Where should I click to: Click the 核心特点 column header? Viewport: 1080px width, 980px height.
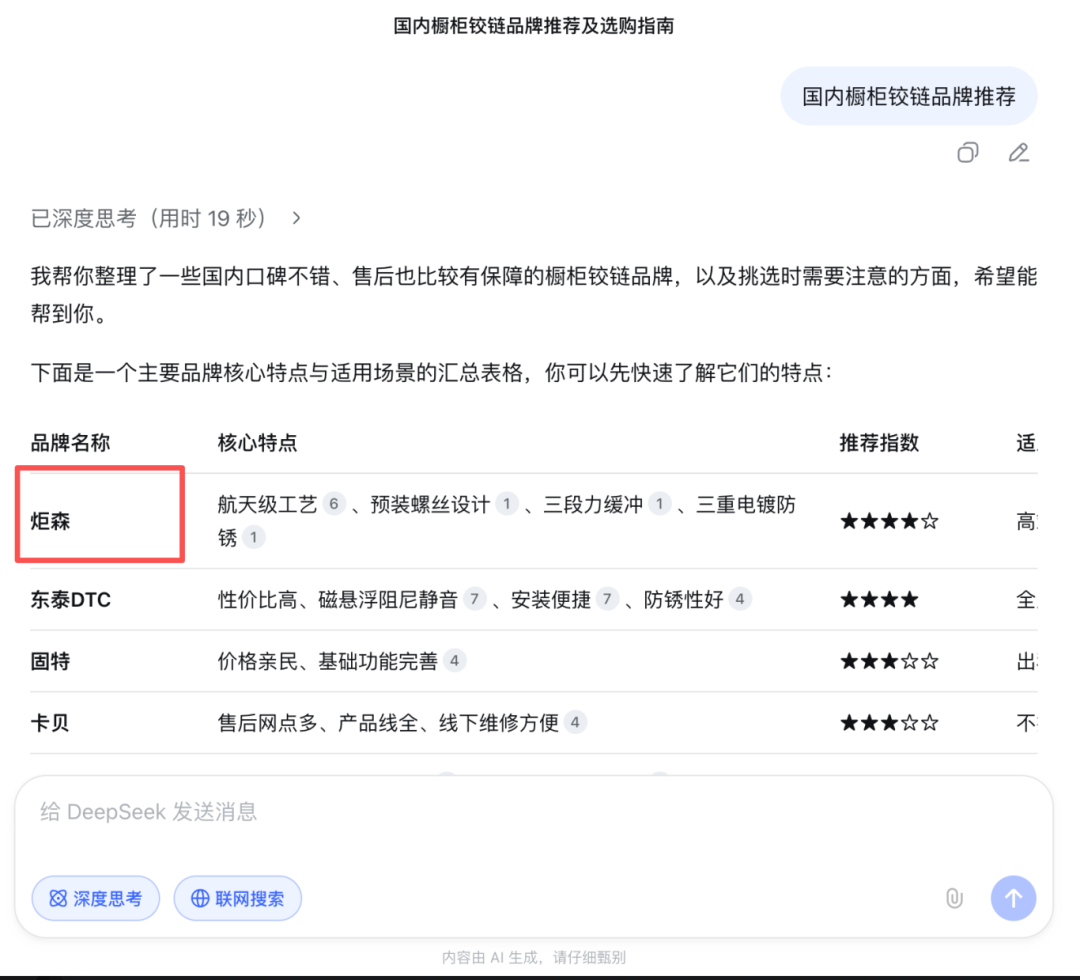[258, 443]
